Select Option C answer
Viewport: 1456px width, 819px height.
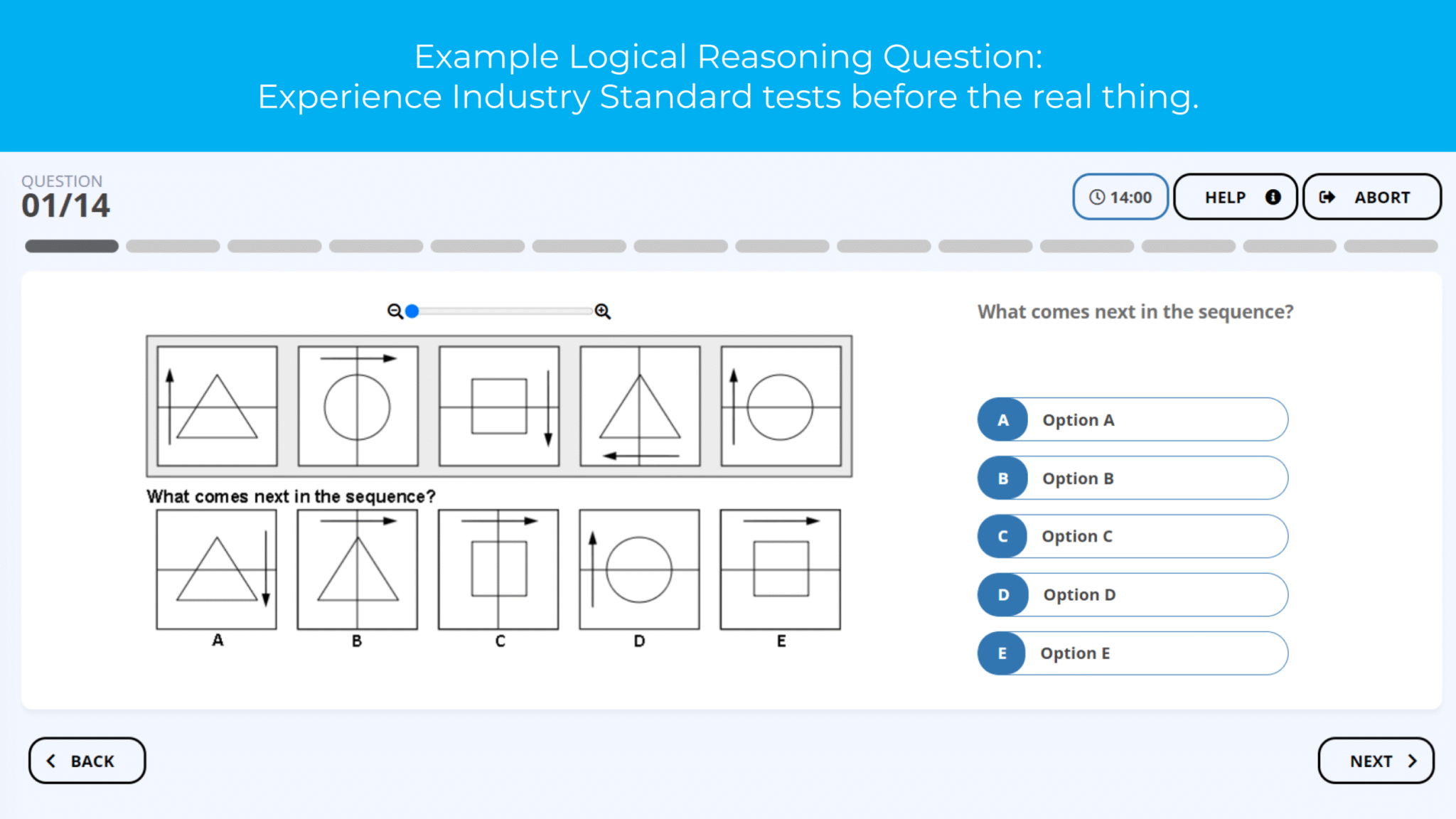tap(1133, 536)
